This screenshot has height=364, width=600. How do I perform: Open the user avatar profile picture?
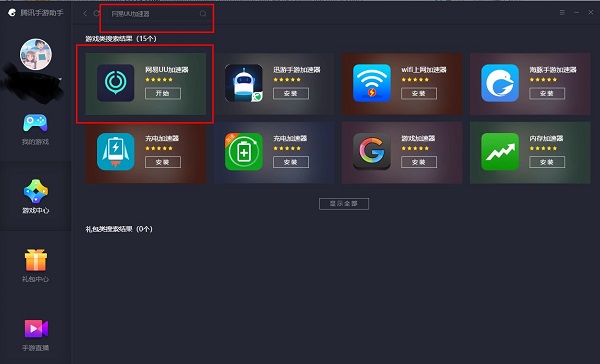pos(36,54)
